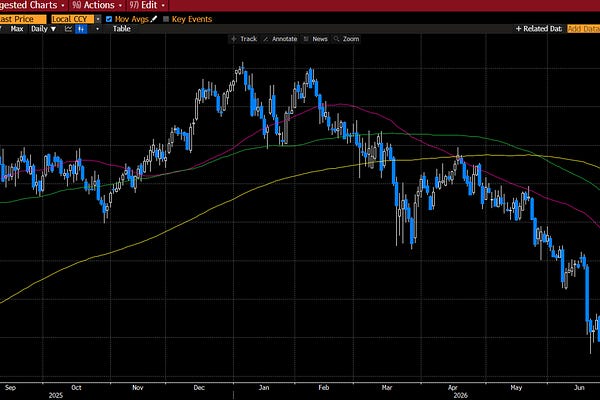Show News on the chart
This screenshot has width=600, height=400.
coord(315,39)
